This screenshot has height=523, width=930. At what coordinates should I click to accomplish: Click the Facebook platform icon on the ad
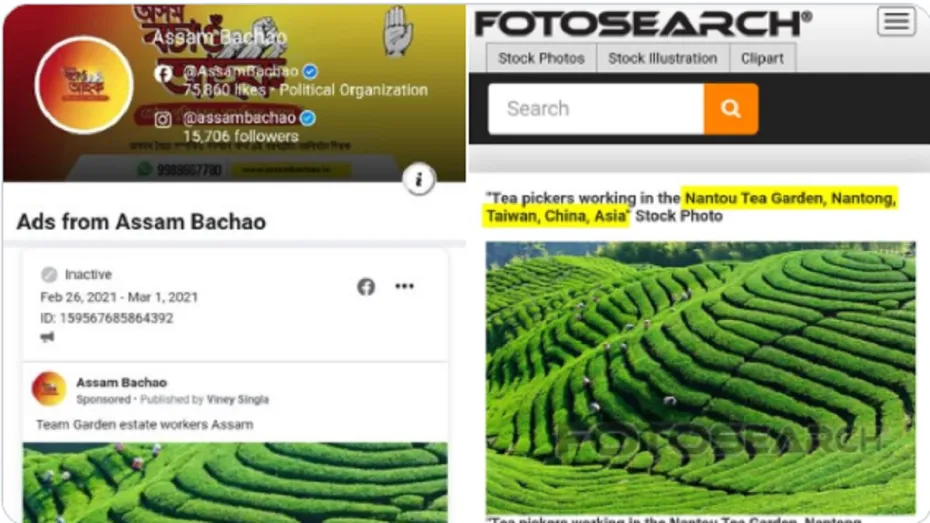click(366, 286)
